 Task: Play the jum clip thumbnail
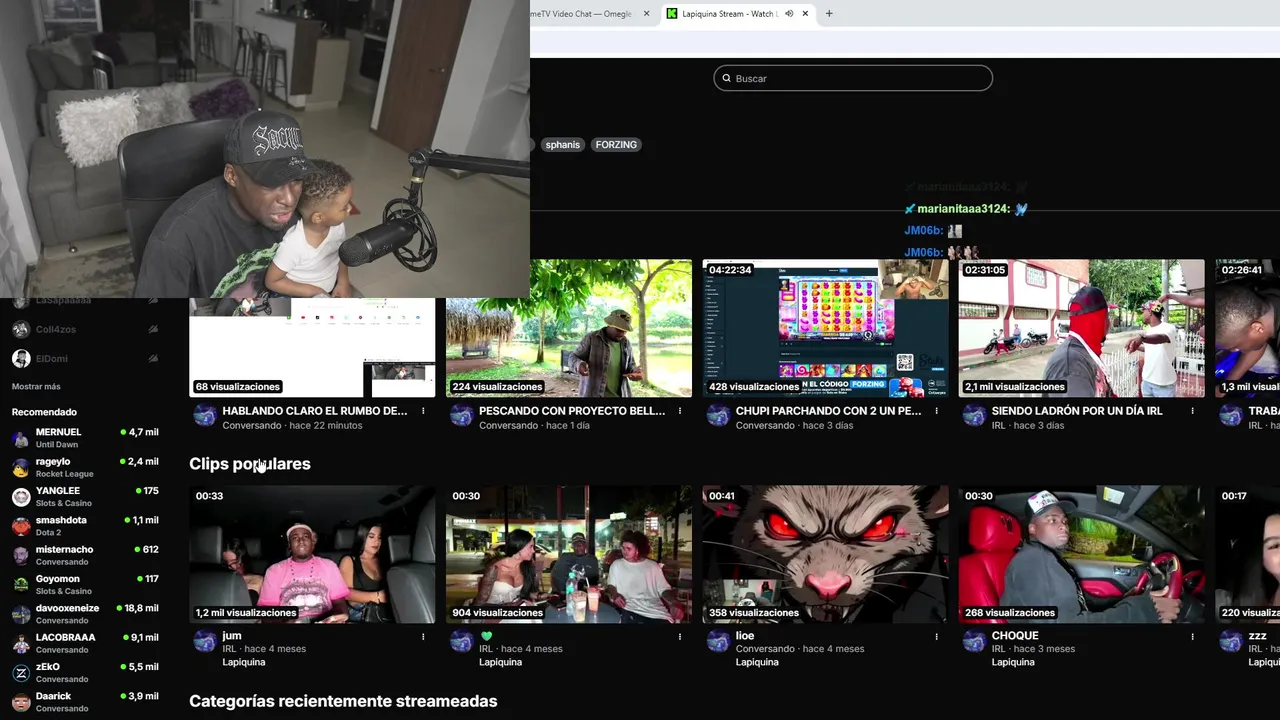(312, 554)
